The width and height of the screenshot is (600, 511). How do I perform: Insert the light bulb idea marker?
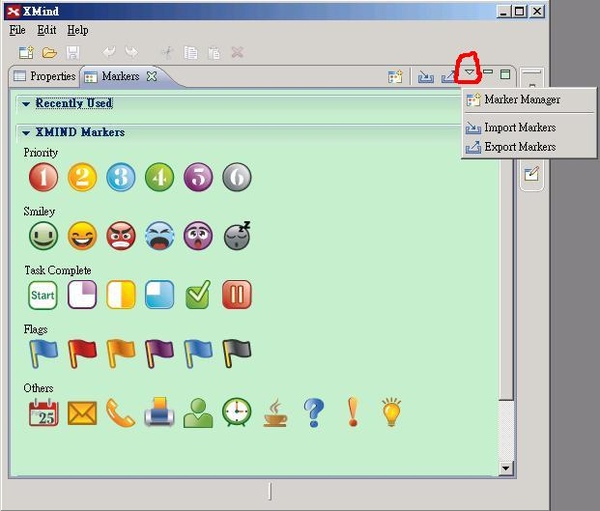tap(391, 412)
